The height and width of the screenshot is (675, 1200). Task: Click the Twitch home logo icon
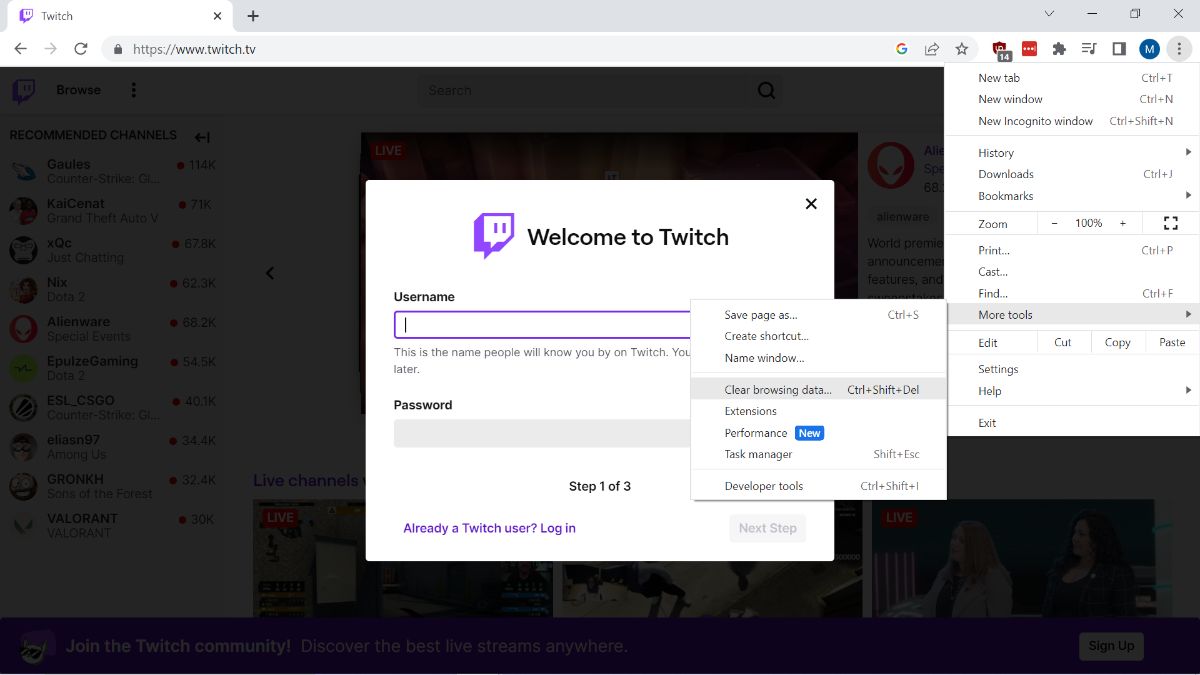point(23,91)
